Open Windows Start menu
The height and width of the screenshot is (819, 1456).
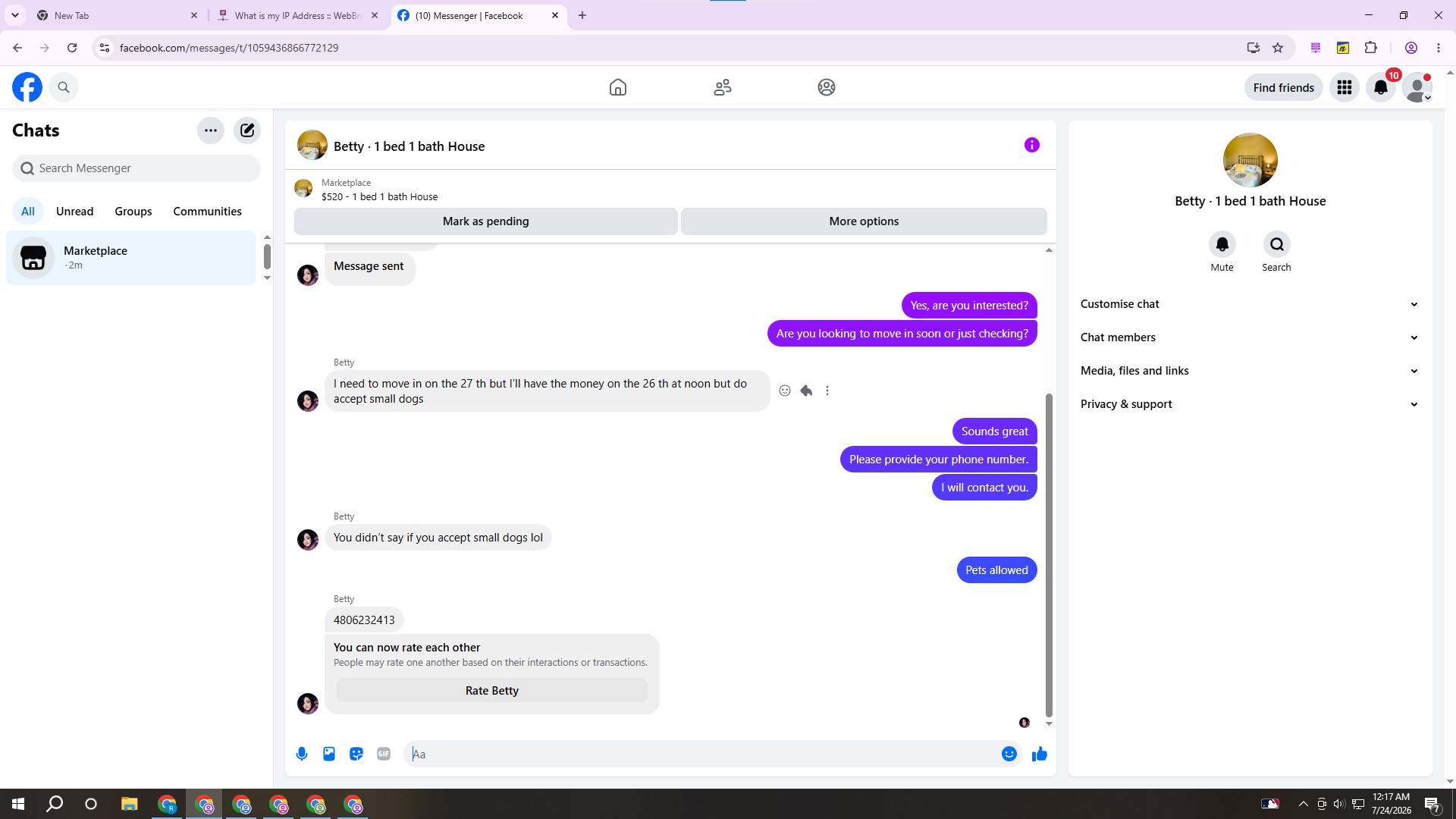(x=18, y=804)
